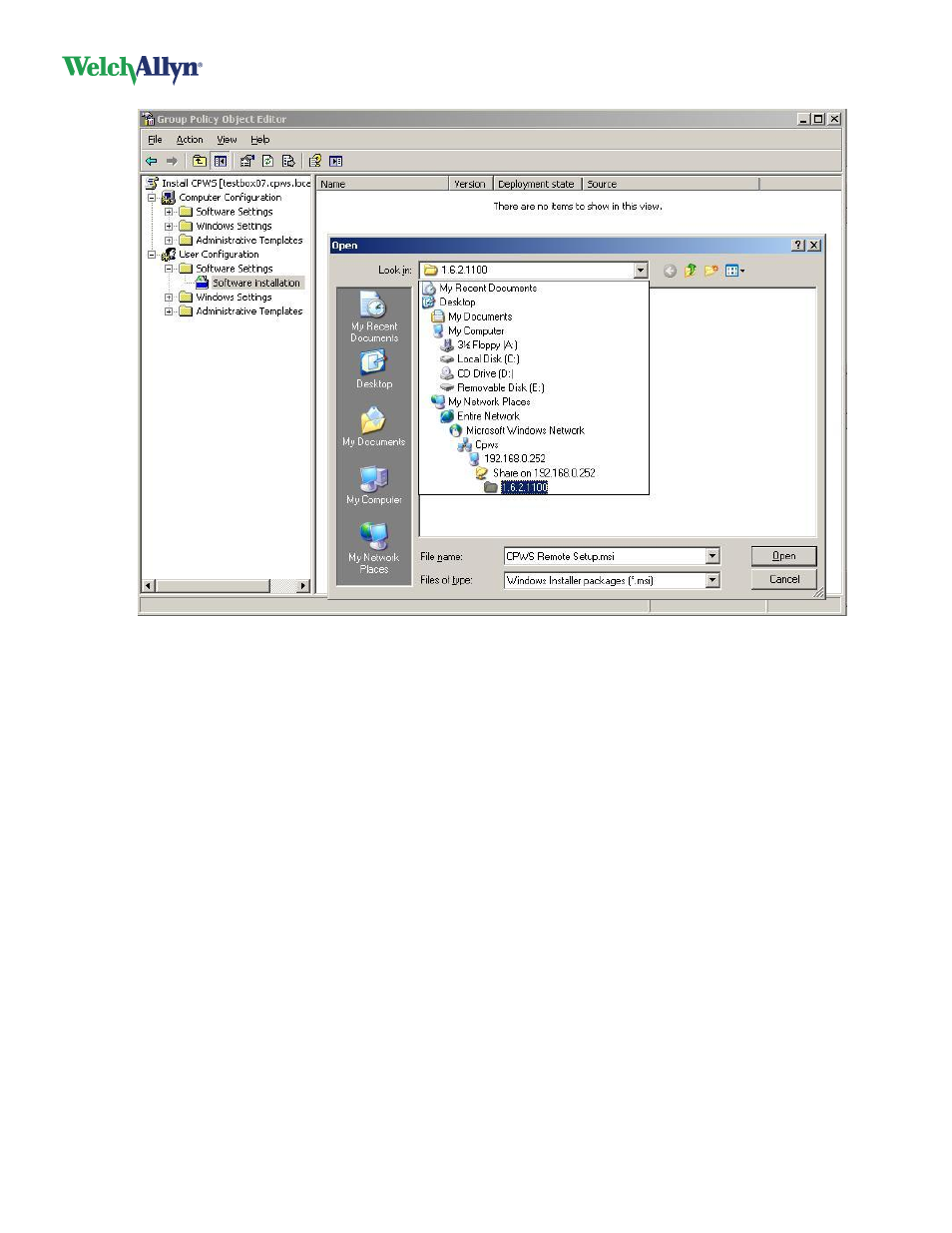This screenshot has width=952, height=1233.
Task: Open the File menu
Action: [155, 140]
